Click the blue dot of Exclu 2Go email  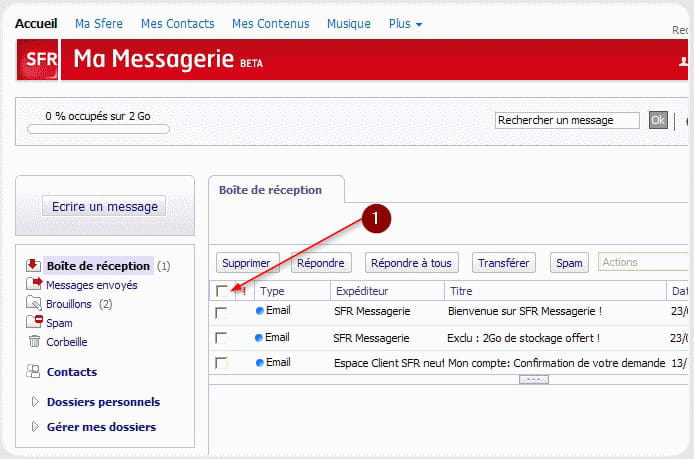point(259,338)
